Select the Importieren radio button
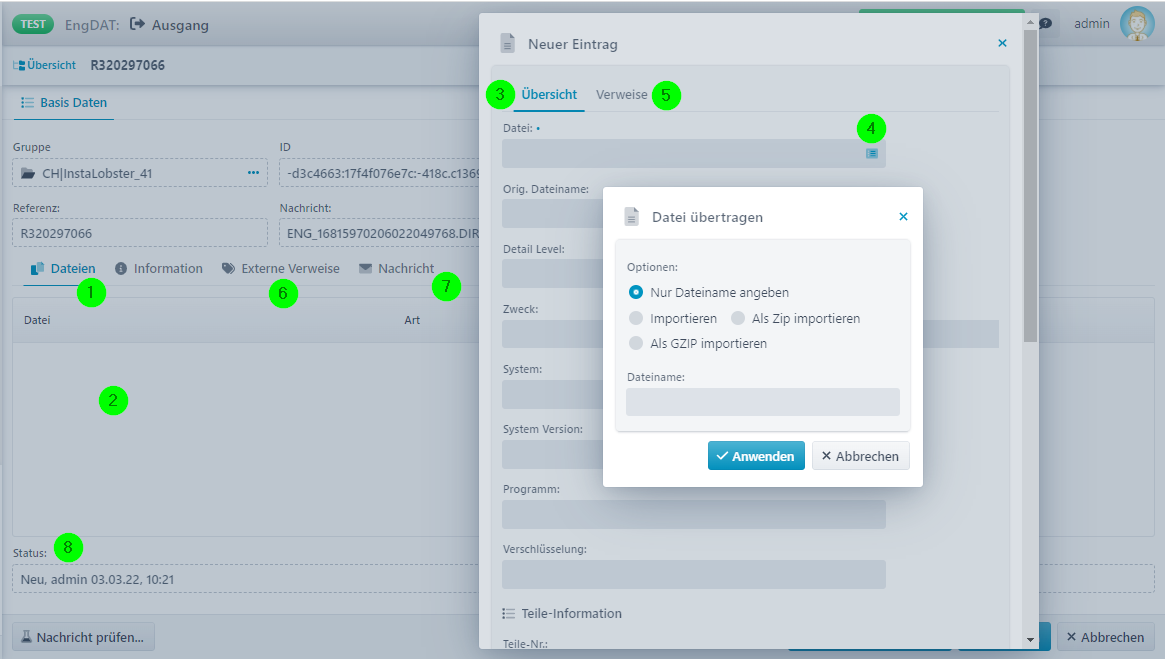Screen dimensions: 1165x659 [x=635, y=318]
